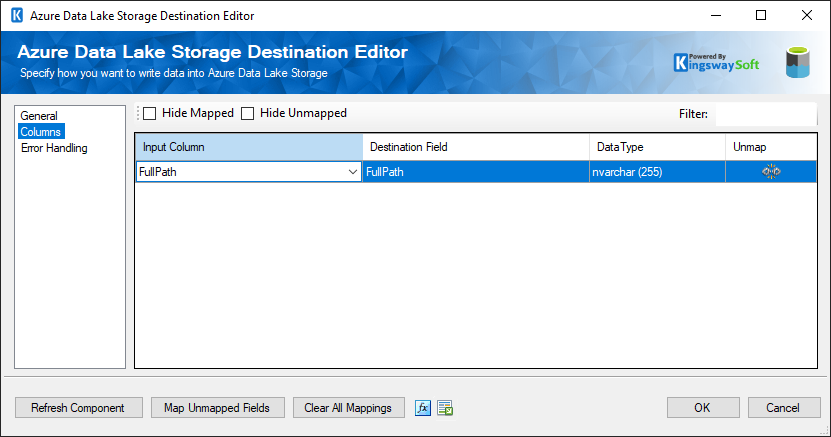Open the FullPath input column dropdown
The height and width of the screenshot is (437, 831).
pyautogui.click(x=352, y=172)
